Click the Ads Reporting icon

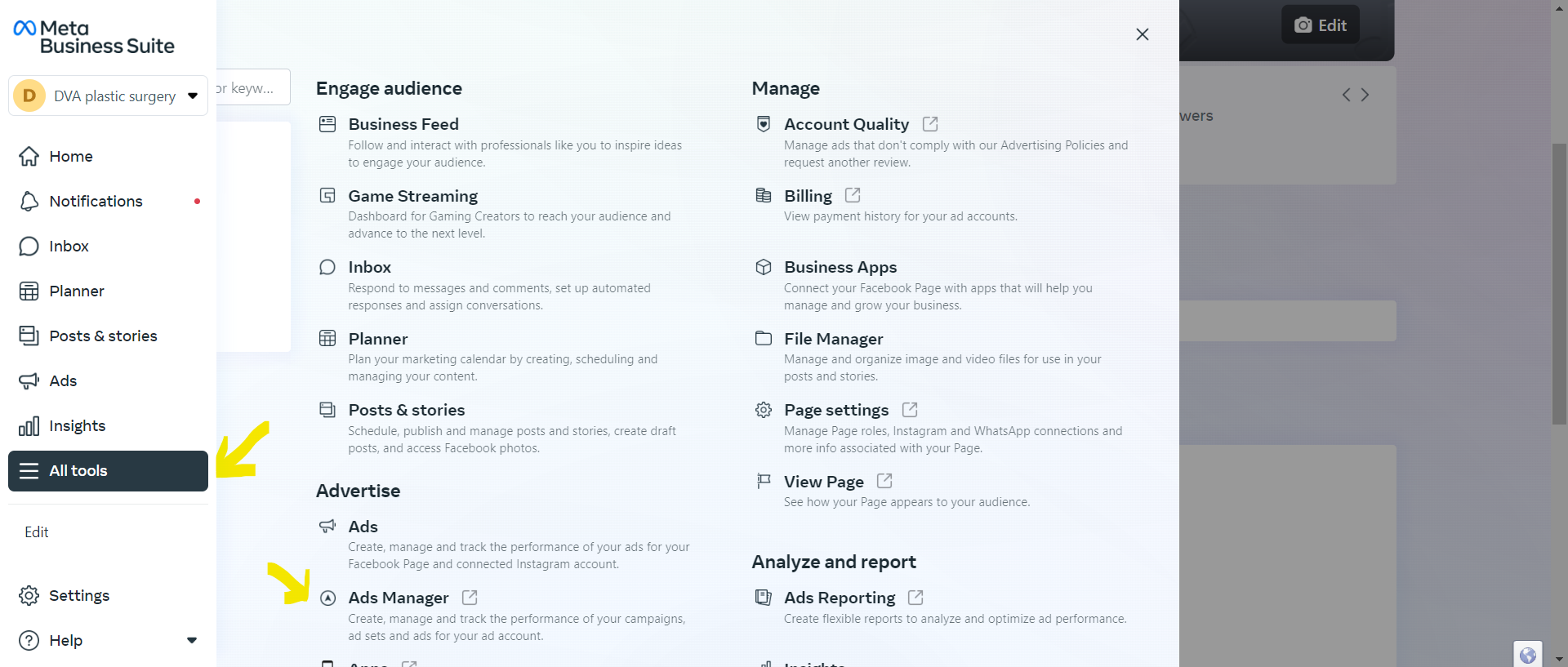tap(764, 598)
